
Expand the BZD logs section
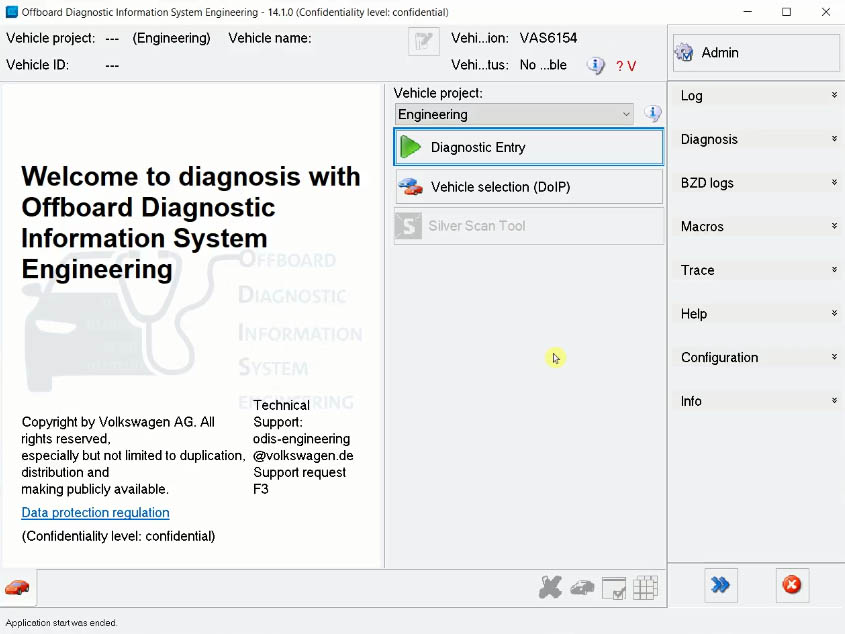tap(757, 183)
